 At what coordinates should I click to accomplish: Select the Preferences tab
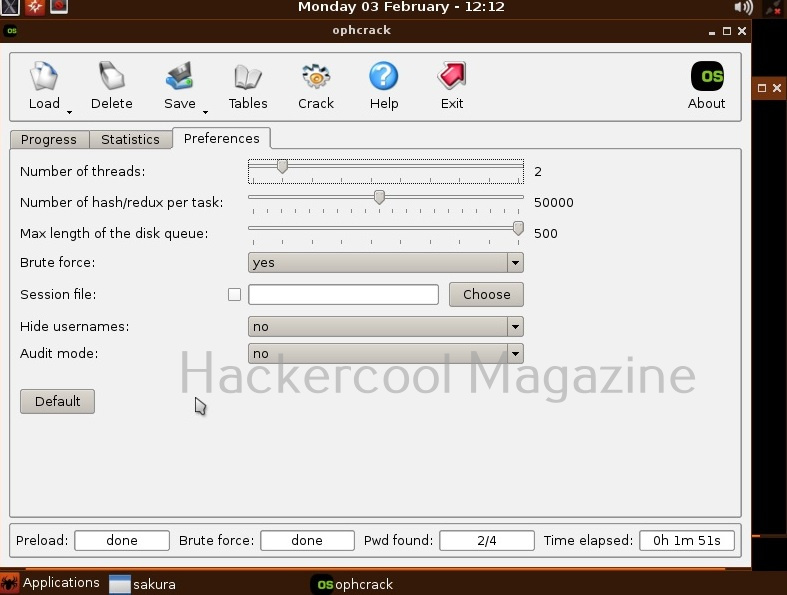(x=221, y=138)
